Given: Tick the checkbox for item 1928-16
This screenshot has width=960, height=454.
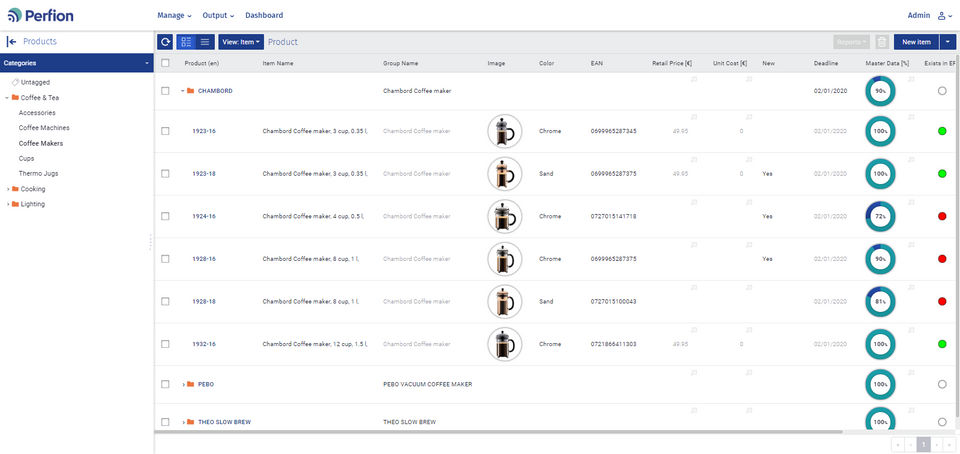Looking at the screenshot, I should point(165,259).
